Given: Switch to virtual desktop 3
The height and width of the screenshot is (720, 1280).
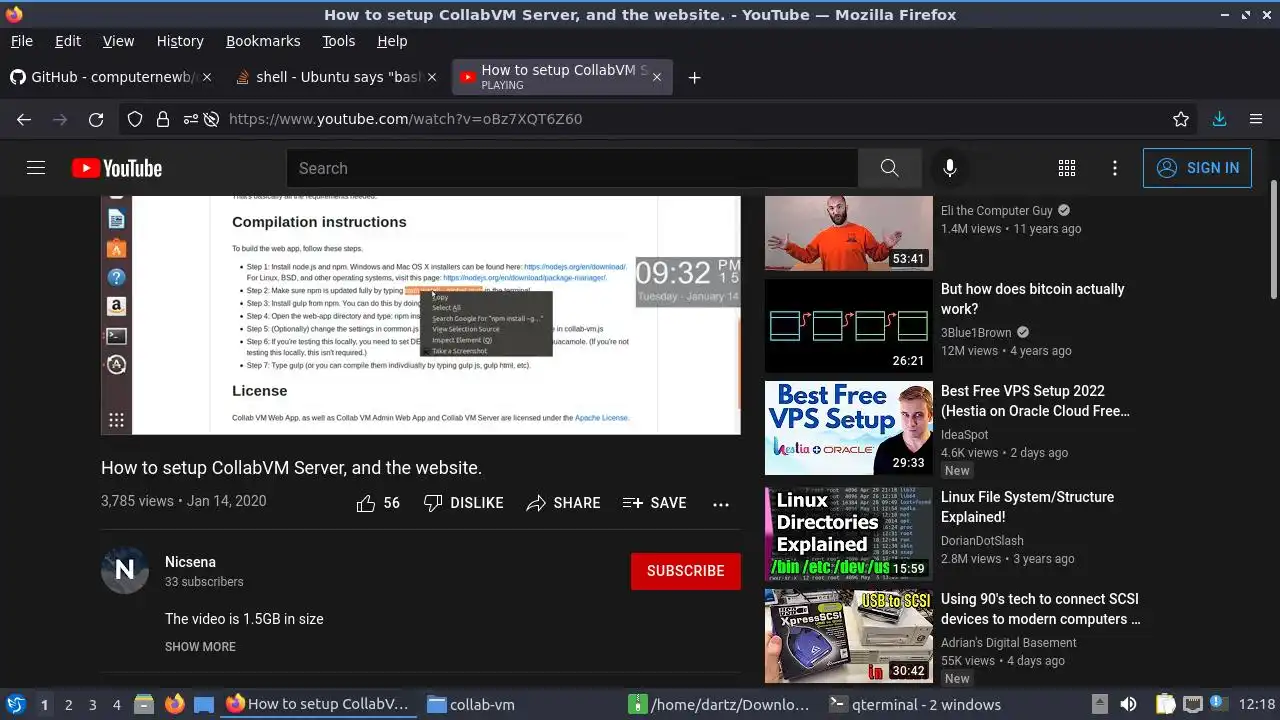Looking at the screenshot, I should [x=92, y=704].
